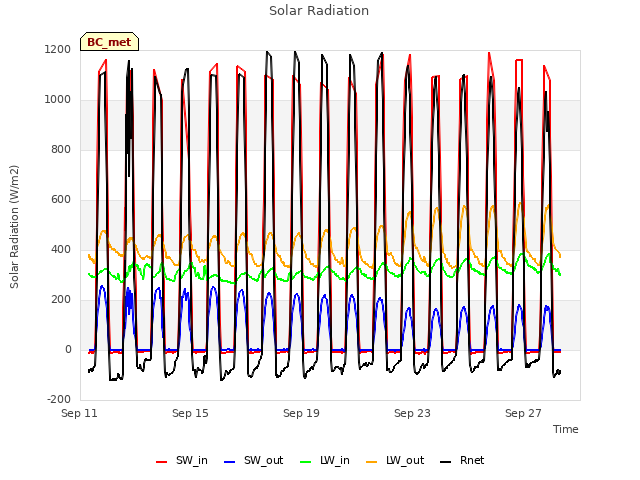Image resolution: width=640 pixels, height=480 pixels.
Task: Click the -200 y-axis tick label
Action: pos(59,400)
